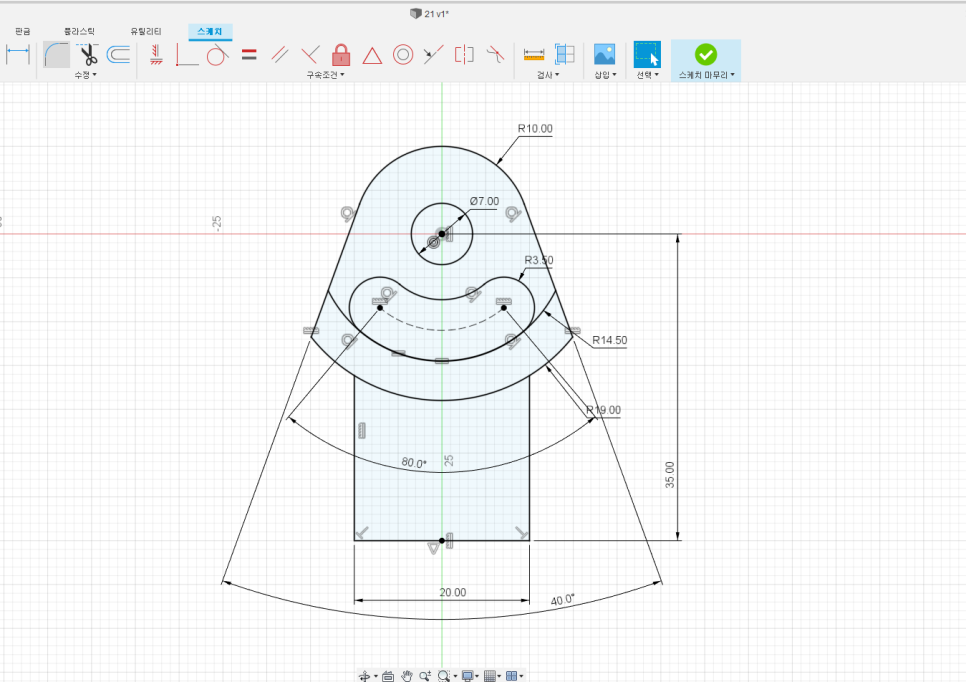Activate the Pan hand tool
The image size is (966, 682).
click(407, 676)
